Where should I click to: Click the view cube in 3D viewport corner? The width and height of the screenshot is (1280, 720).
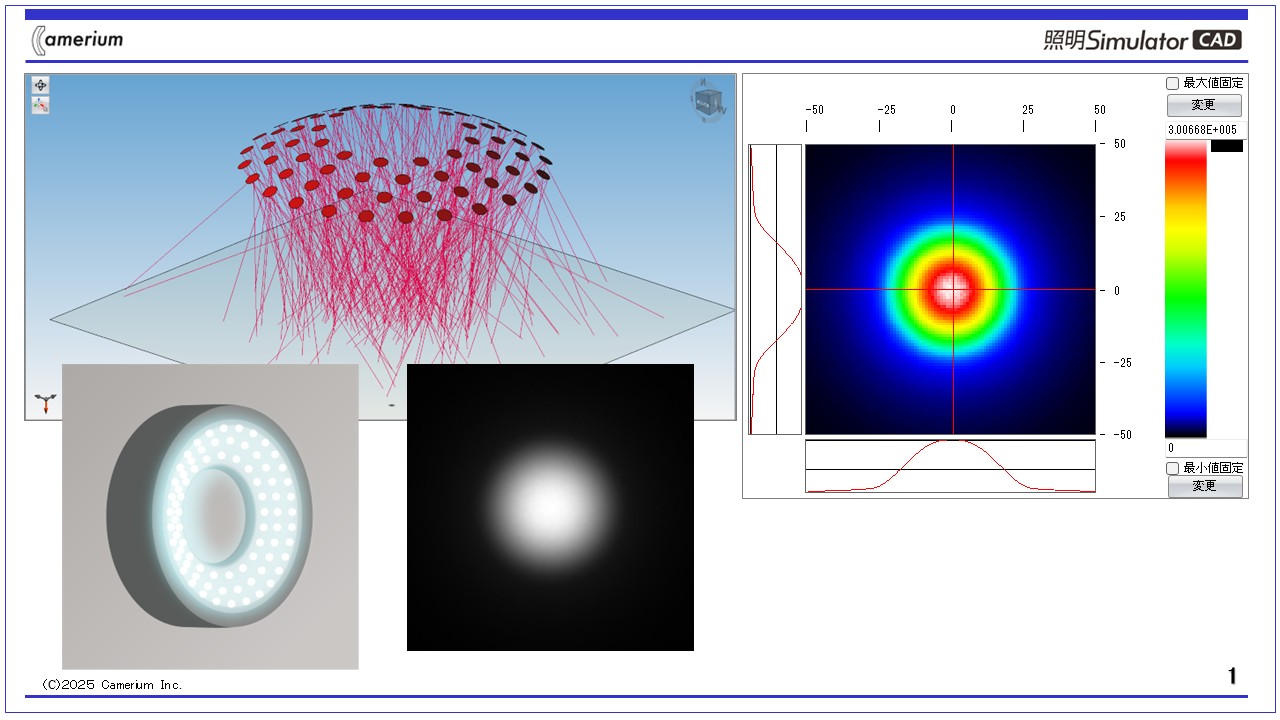(x=707, y=102)
